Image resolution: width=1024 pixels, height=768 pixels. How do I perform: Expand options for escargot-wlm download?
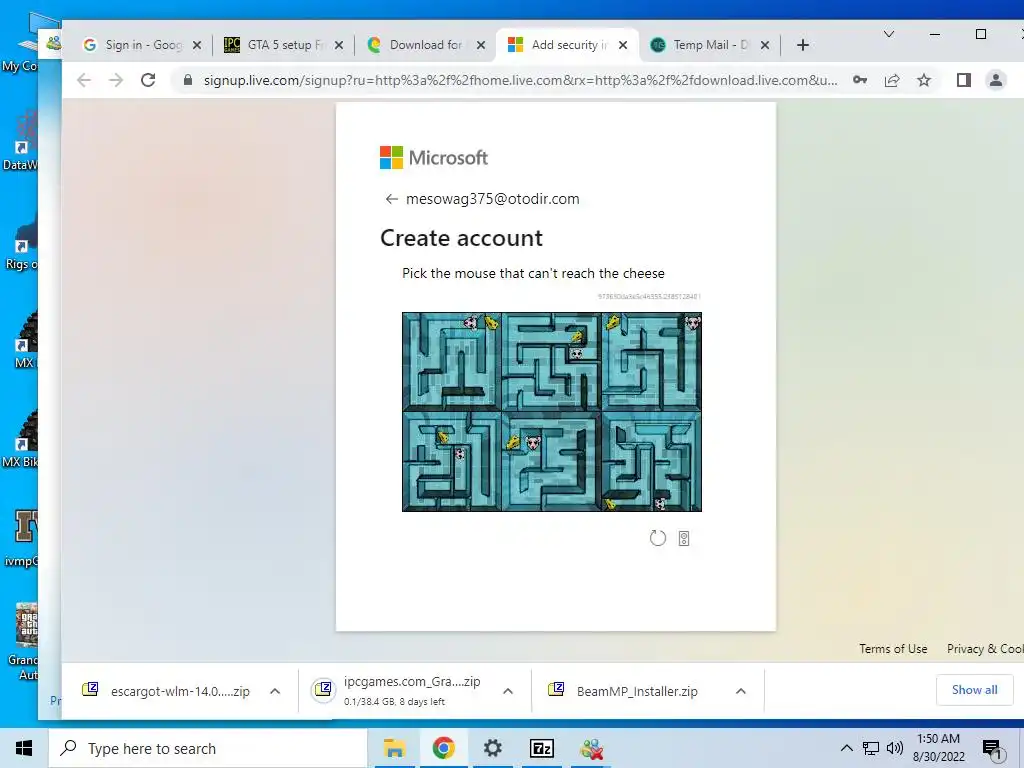[275, 691]
